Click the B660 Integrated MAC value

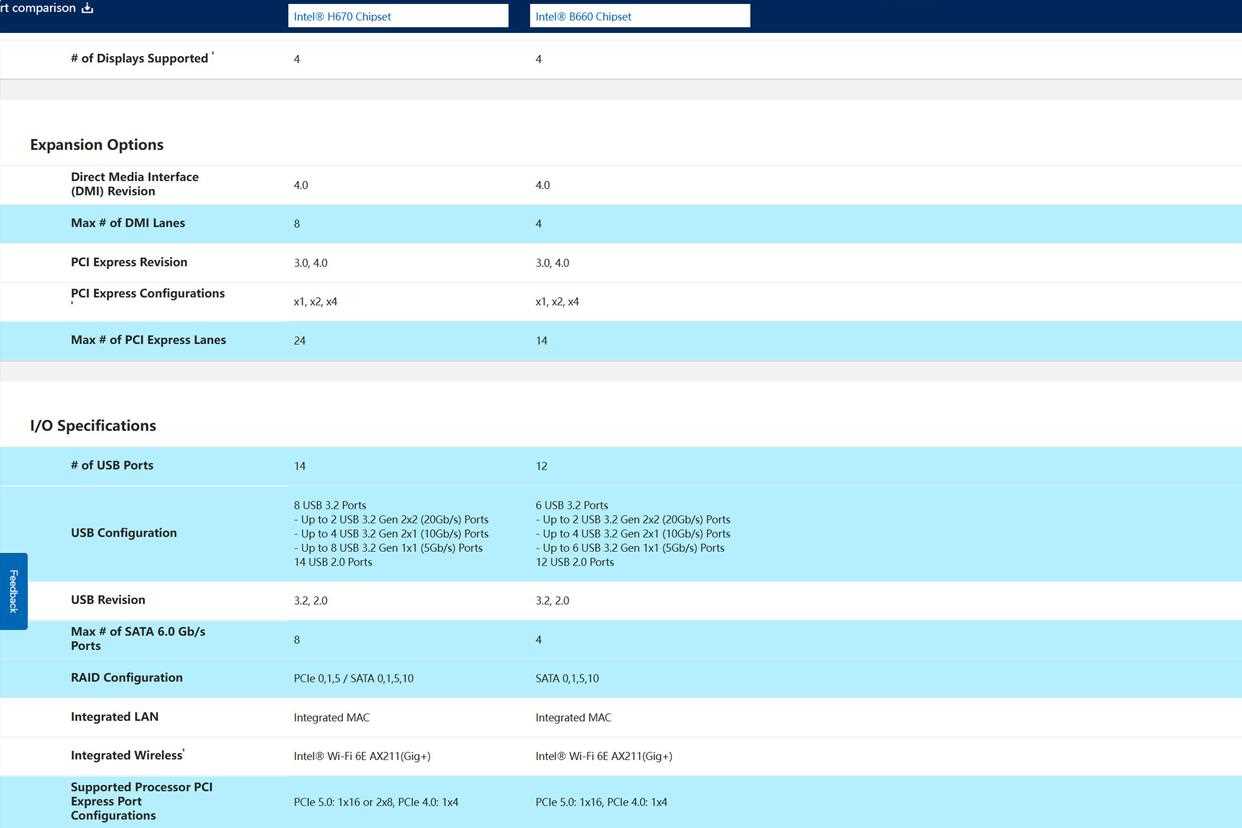click(573, 717)
